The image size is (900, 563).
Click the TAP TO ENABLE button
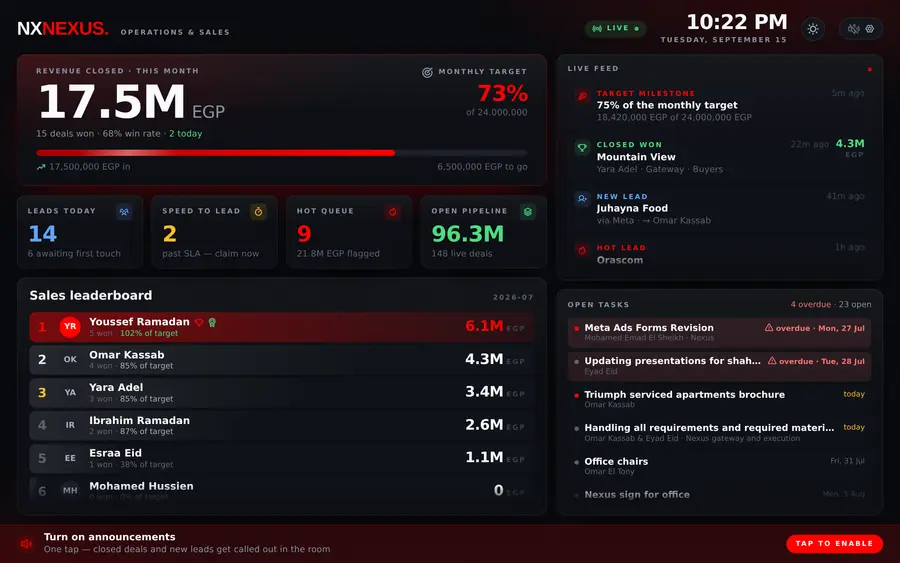pos(834,543)
